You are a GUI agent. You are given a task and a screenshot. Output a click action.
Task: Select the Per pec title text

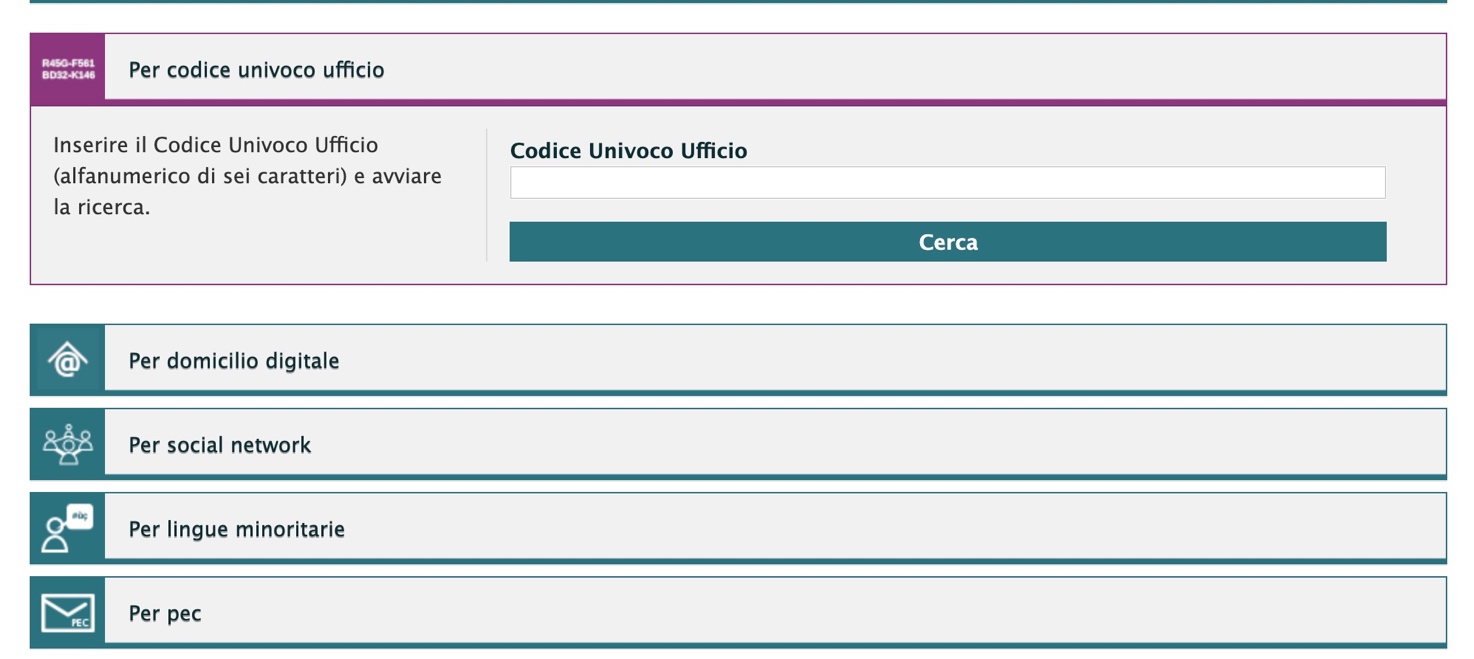click(x=165, y=613)
